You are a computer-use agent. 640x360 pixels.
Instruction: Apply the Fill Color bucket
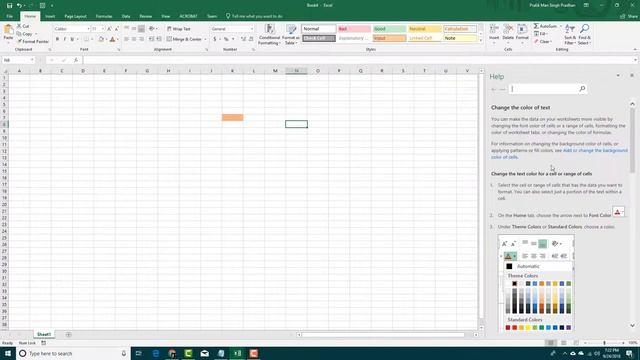point(101,39)
